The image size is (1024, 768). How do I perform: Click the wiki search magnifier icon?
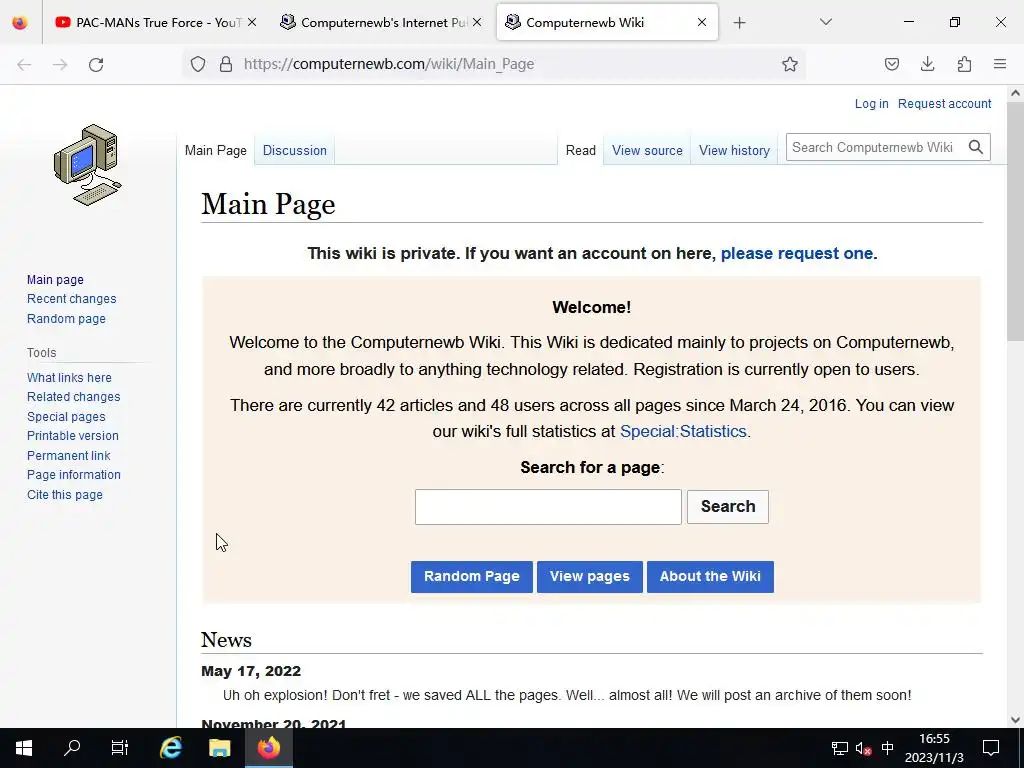pyautogui.click(x=976, y=147)
